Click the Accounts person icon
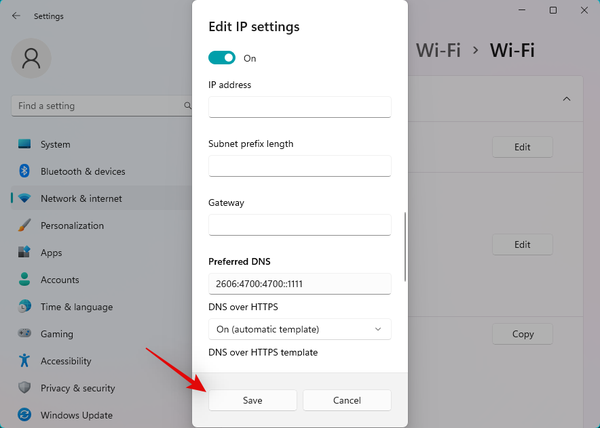The image size is (600, 428). (24, 279)
